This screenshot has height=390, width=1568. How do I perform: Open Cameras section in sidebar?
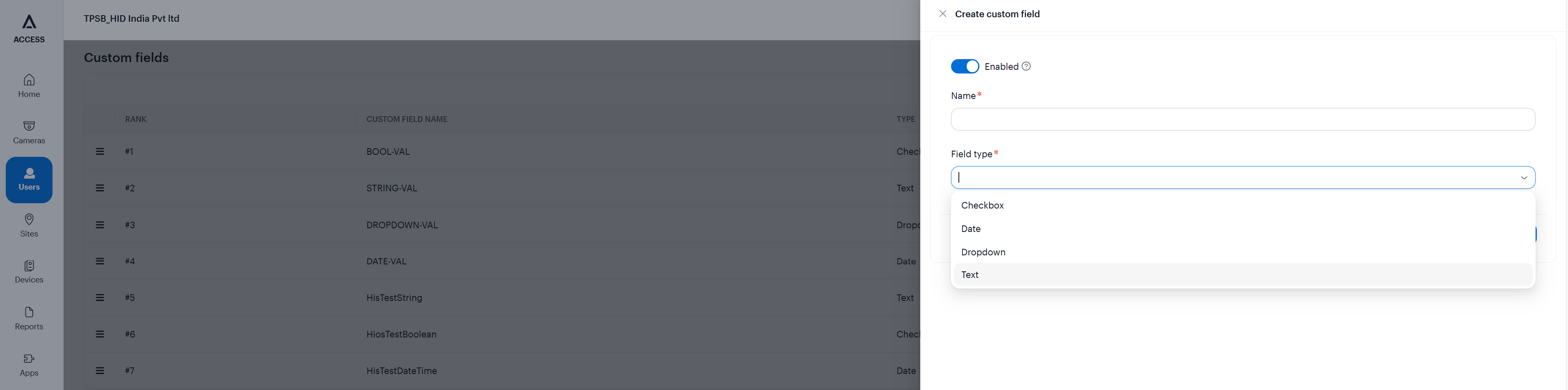point(29,133)
